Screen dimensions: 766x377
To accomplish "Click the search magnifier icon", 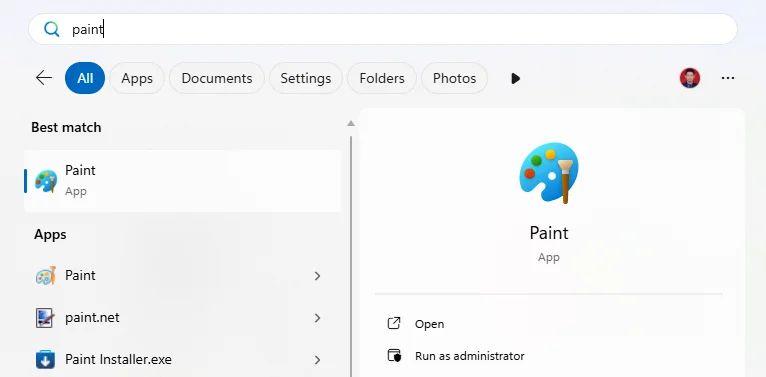I will (x=51, y=29).
